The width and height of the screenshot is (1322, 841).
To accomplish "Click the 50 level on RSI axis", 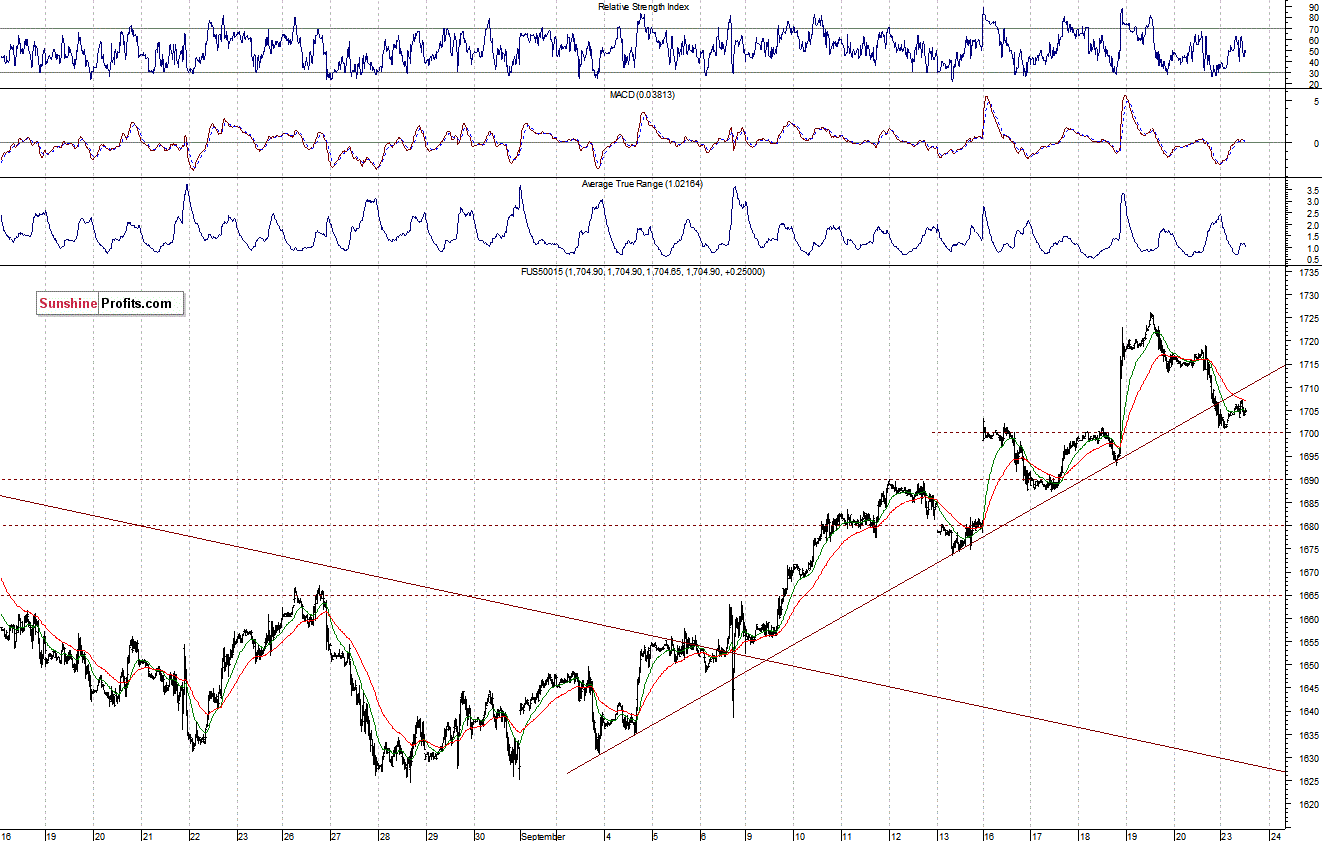I will point(1312,51).
